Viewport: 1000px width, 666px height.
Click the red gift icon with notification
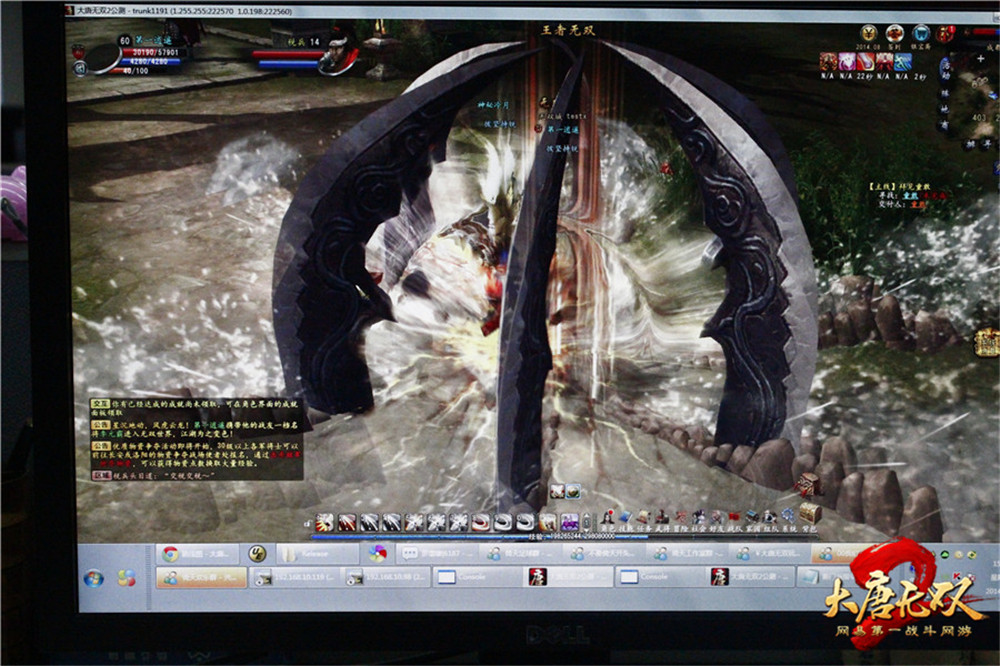(946, 34)
